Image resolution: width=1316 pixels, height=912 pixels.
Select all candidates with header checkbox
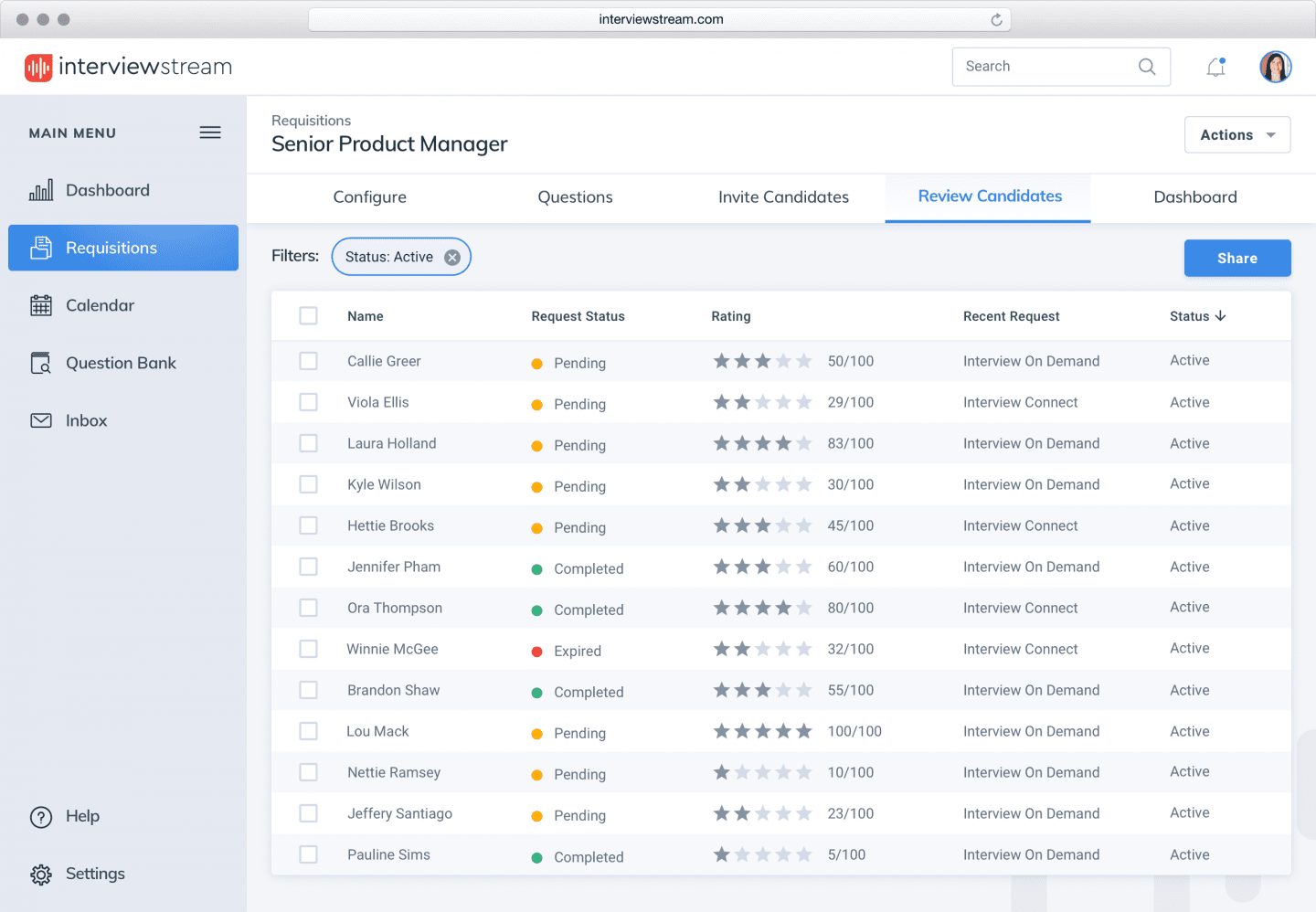(308, 315)
